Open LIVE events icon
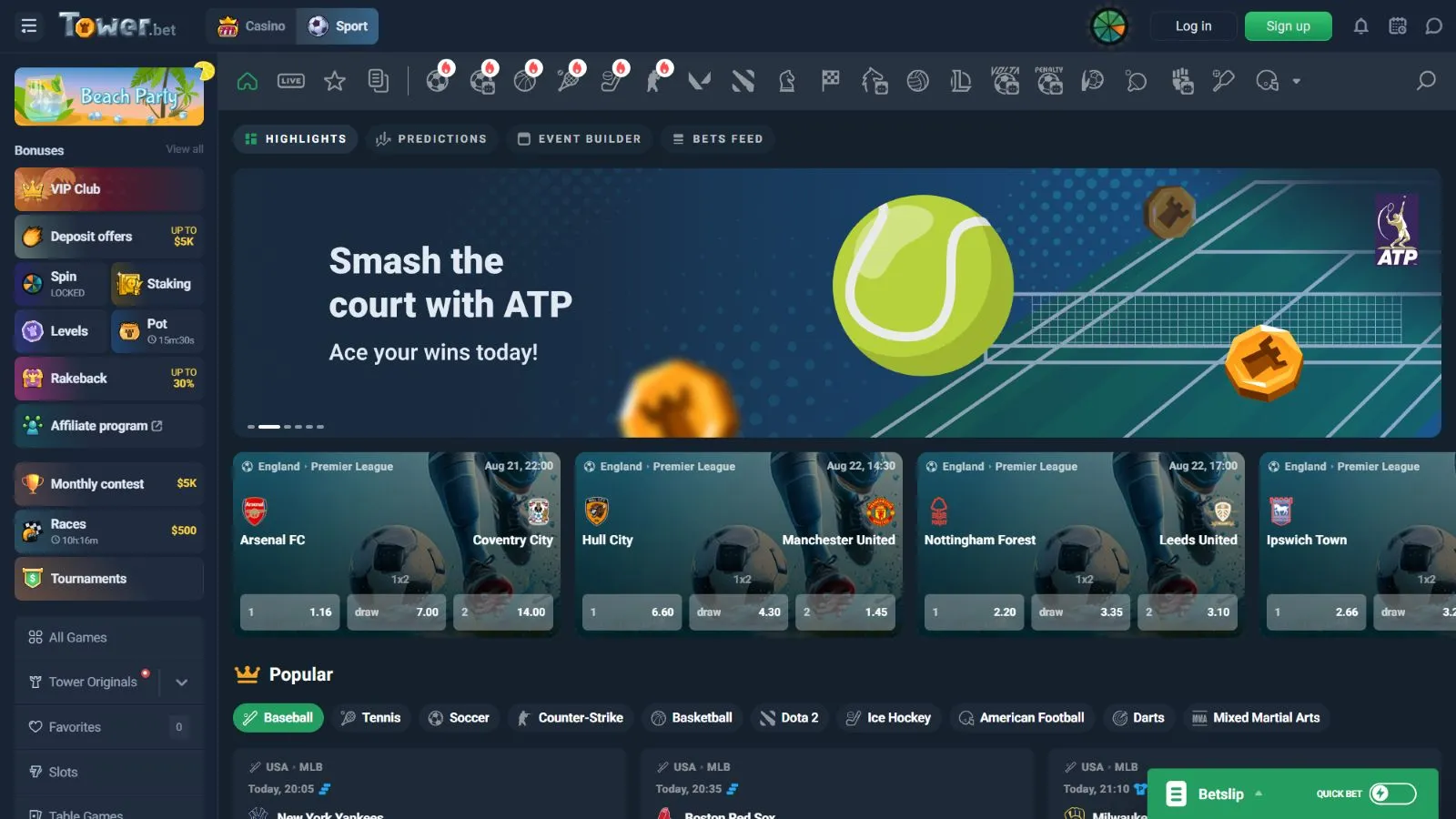1456x819 pixels. click(291, 81)
